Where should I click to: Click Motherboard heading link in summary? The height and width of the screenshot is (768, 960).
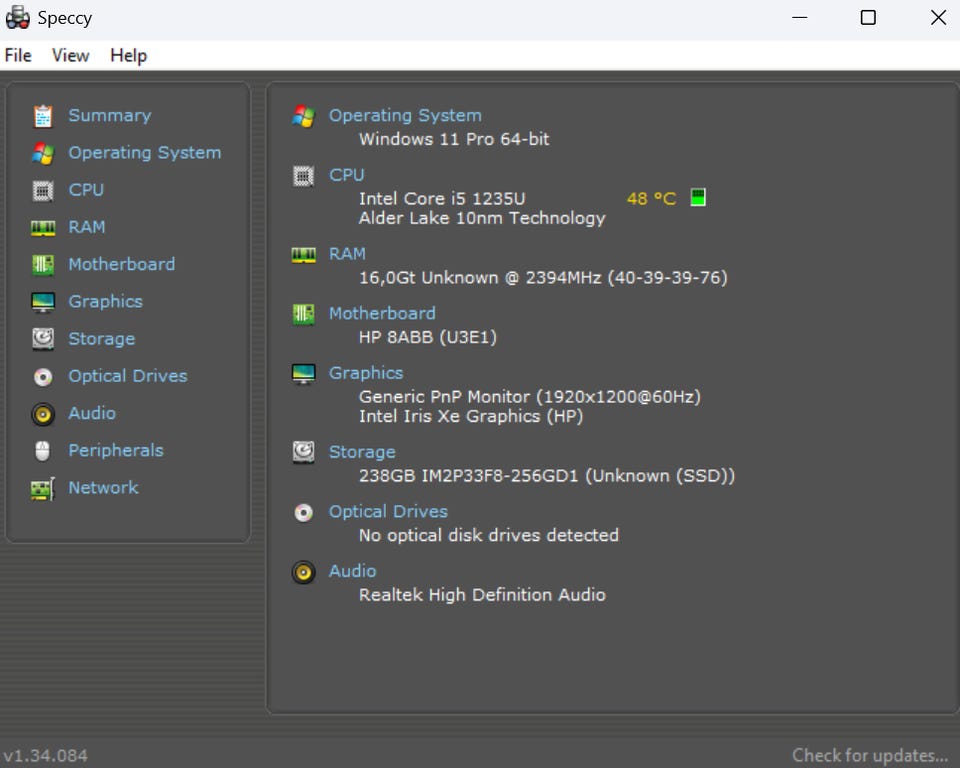point(382,314)
